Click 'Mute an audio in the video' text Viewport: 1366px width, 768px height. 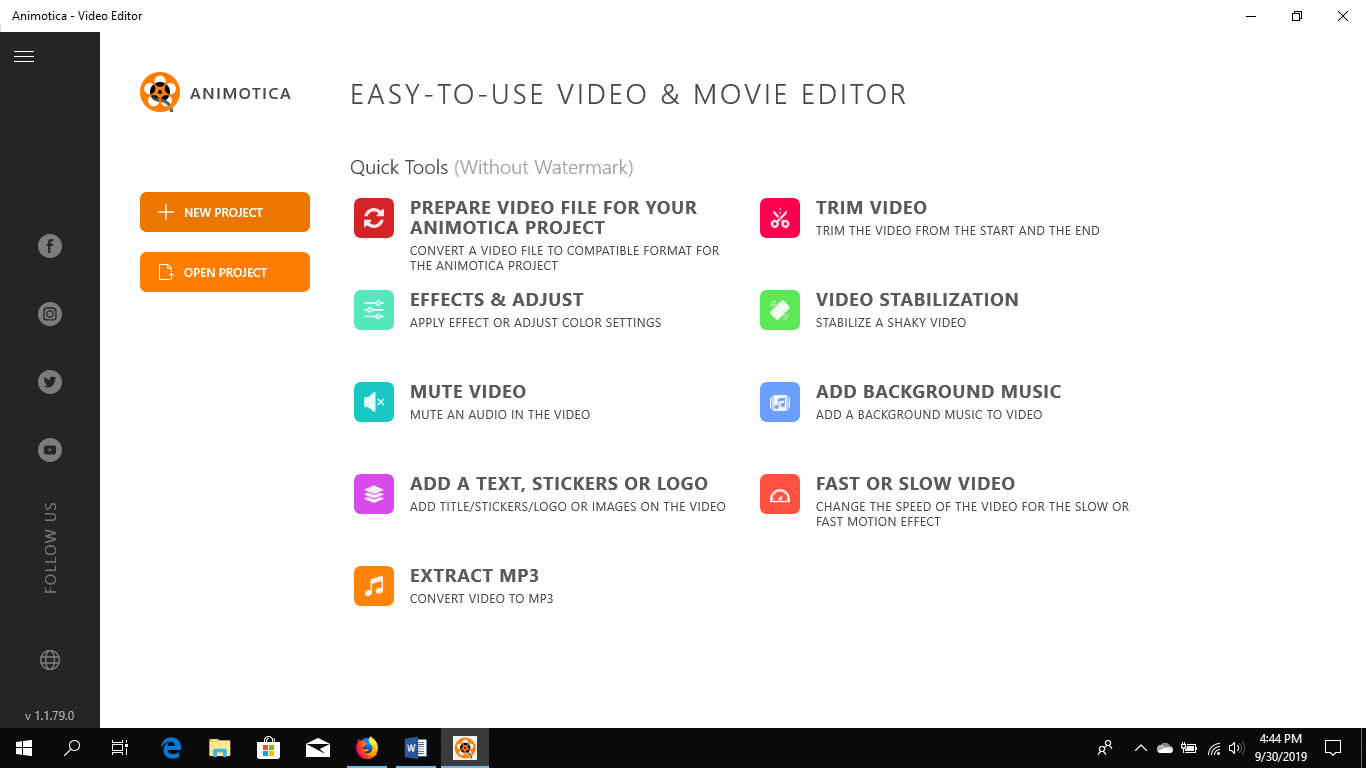coord(500,415)
